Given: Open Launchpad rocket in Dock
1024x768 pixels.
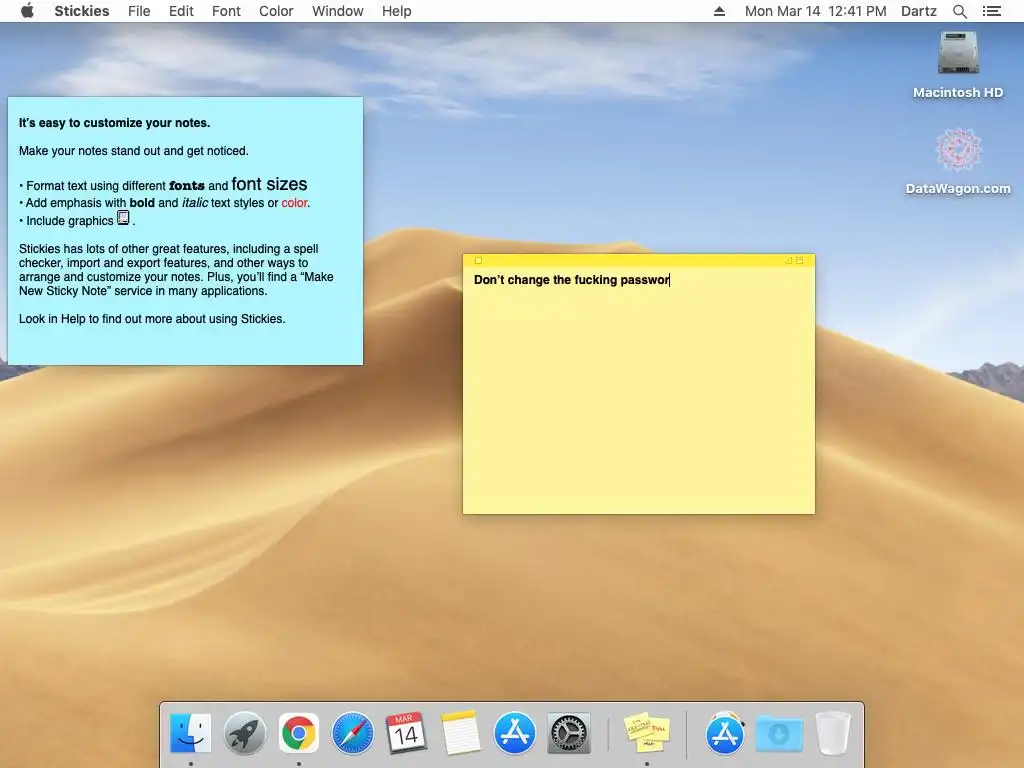Looking at the screenshot, I should point(244,733).
